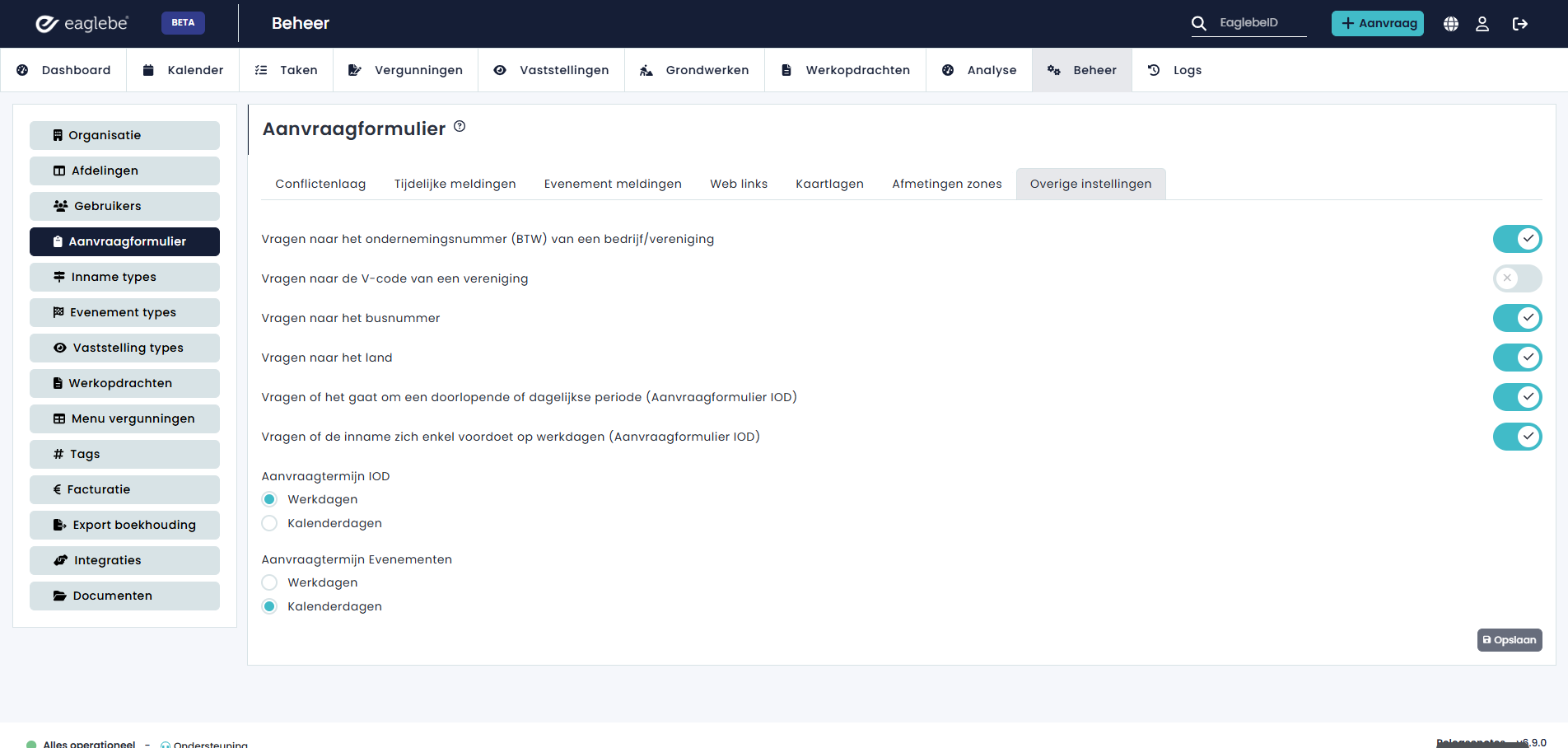Click the Ondersteuning support link
This screenshot has height=748, width=1568.
[204, 744]
